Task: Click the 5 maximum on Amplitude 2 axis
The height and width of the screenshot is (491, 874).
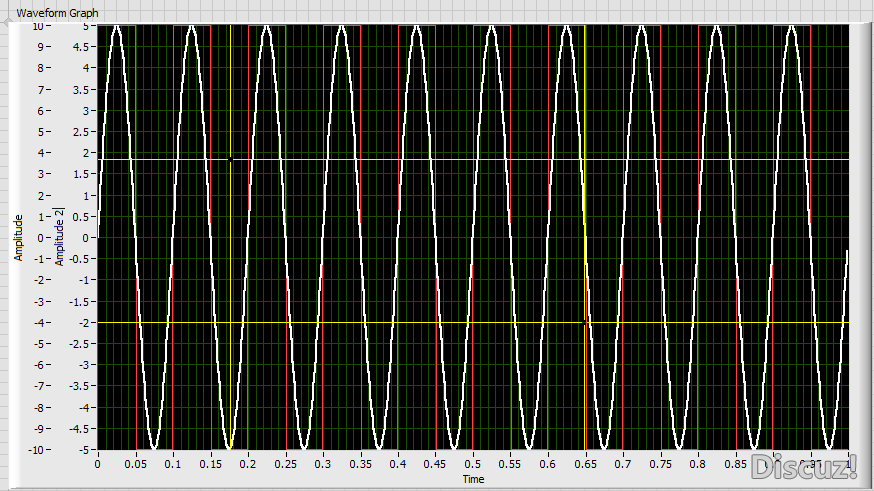Action: 86,26
